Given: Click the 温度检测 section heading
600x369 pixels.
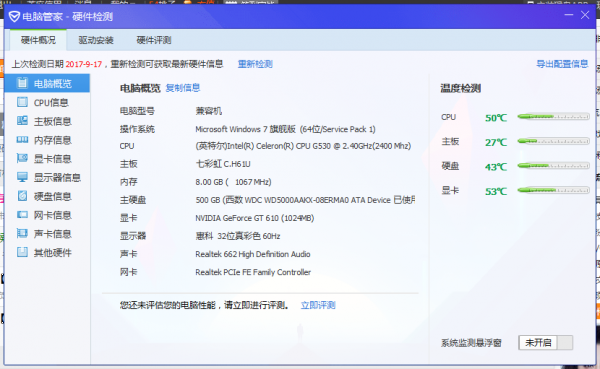Looking at the screenshot, I should tap(460, 88).
